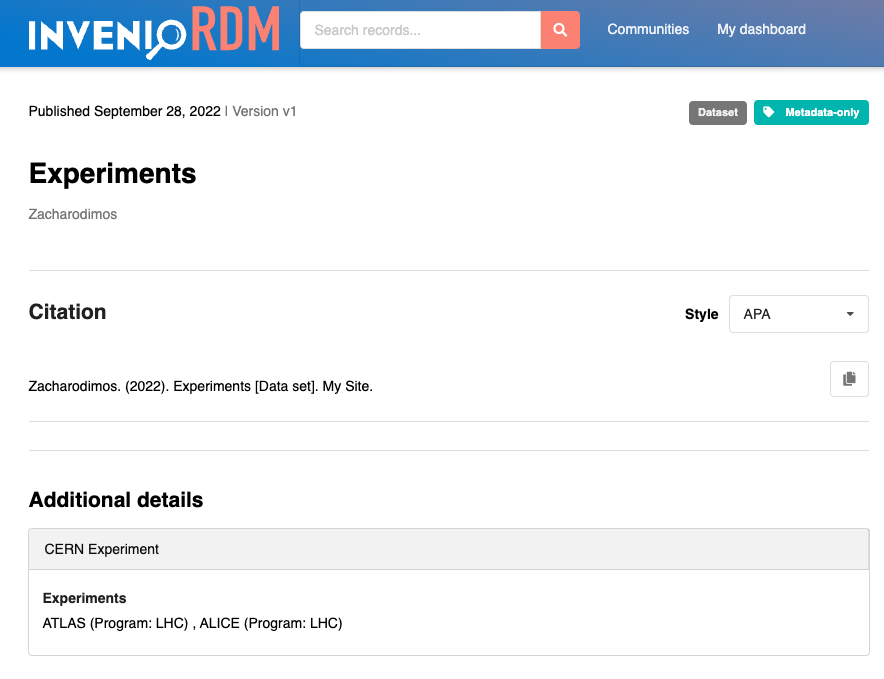Click the ATLAS (Program: LHC) entry
This screenshot has width=884, height=679.
(x=115, y=623)
